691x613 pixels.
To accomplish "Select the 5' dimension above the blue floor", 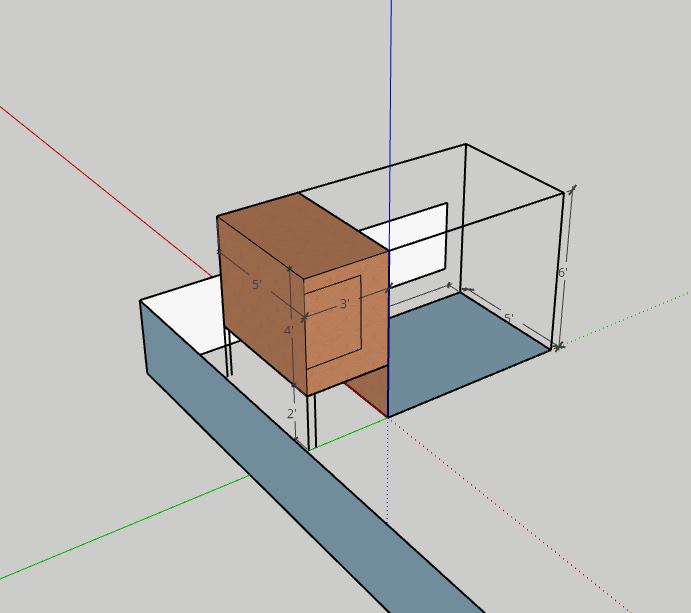I will point(509,319).
